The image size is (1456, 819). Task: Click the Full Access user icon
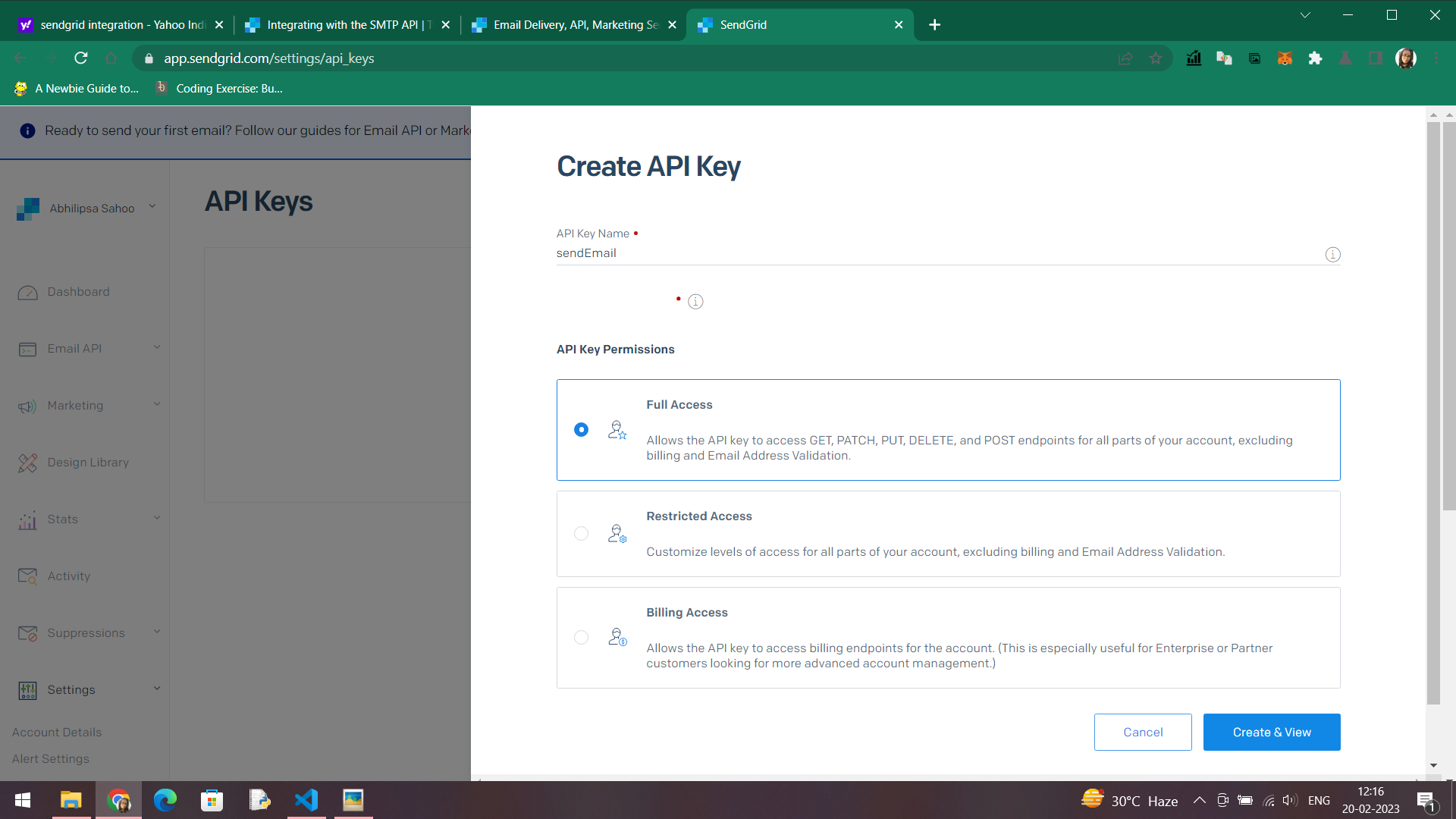617,430
